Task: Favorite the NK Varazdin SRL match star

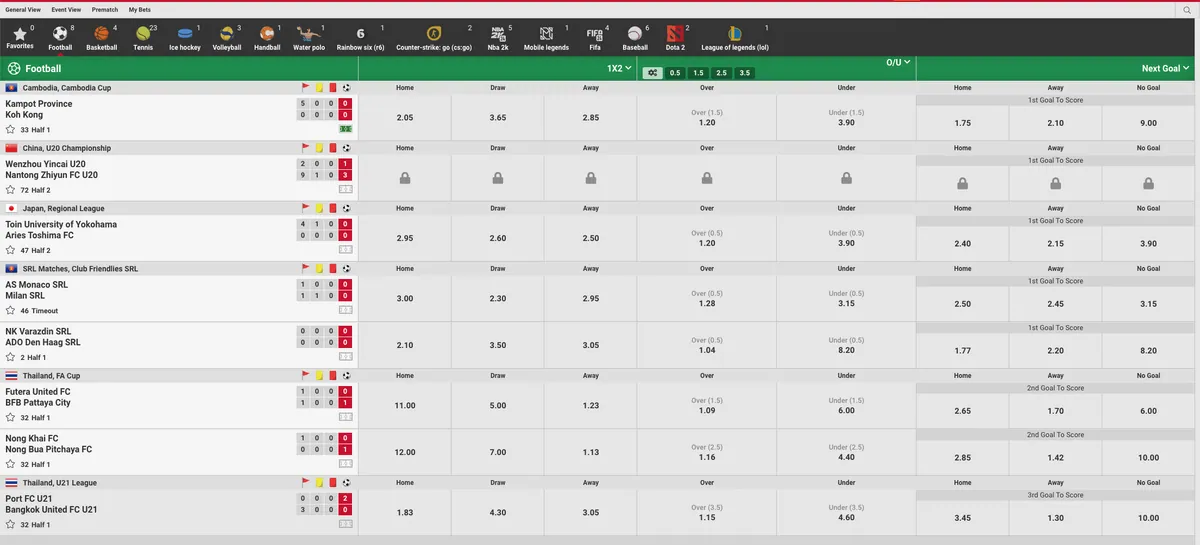Action: (11, 357)
